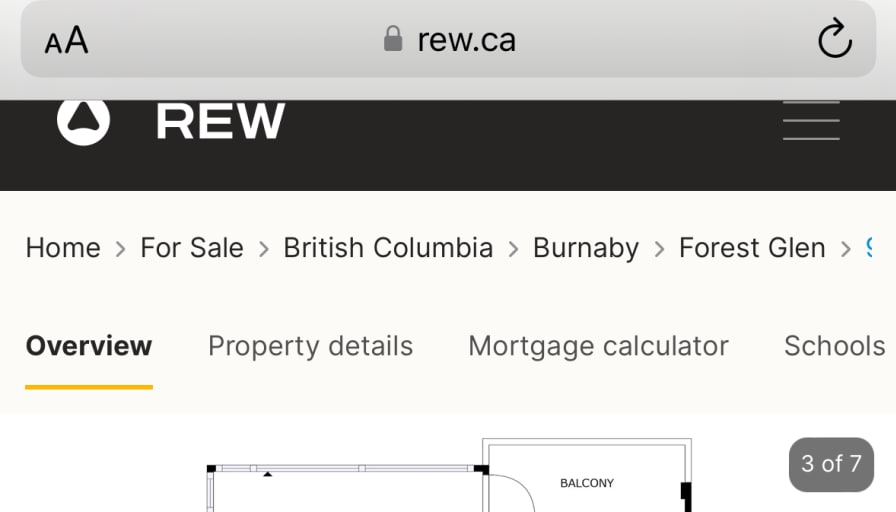The image size is (896, 512).
Task: Tap the 3 of 7 photo counter
Action: click(831, 464)
